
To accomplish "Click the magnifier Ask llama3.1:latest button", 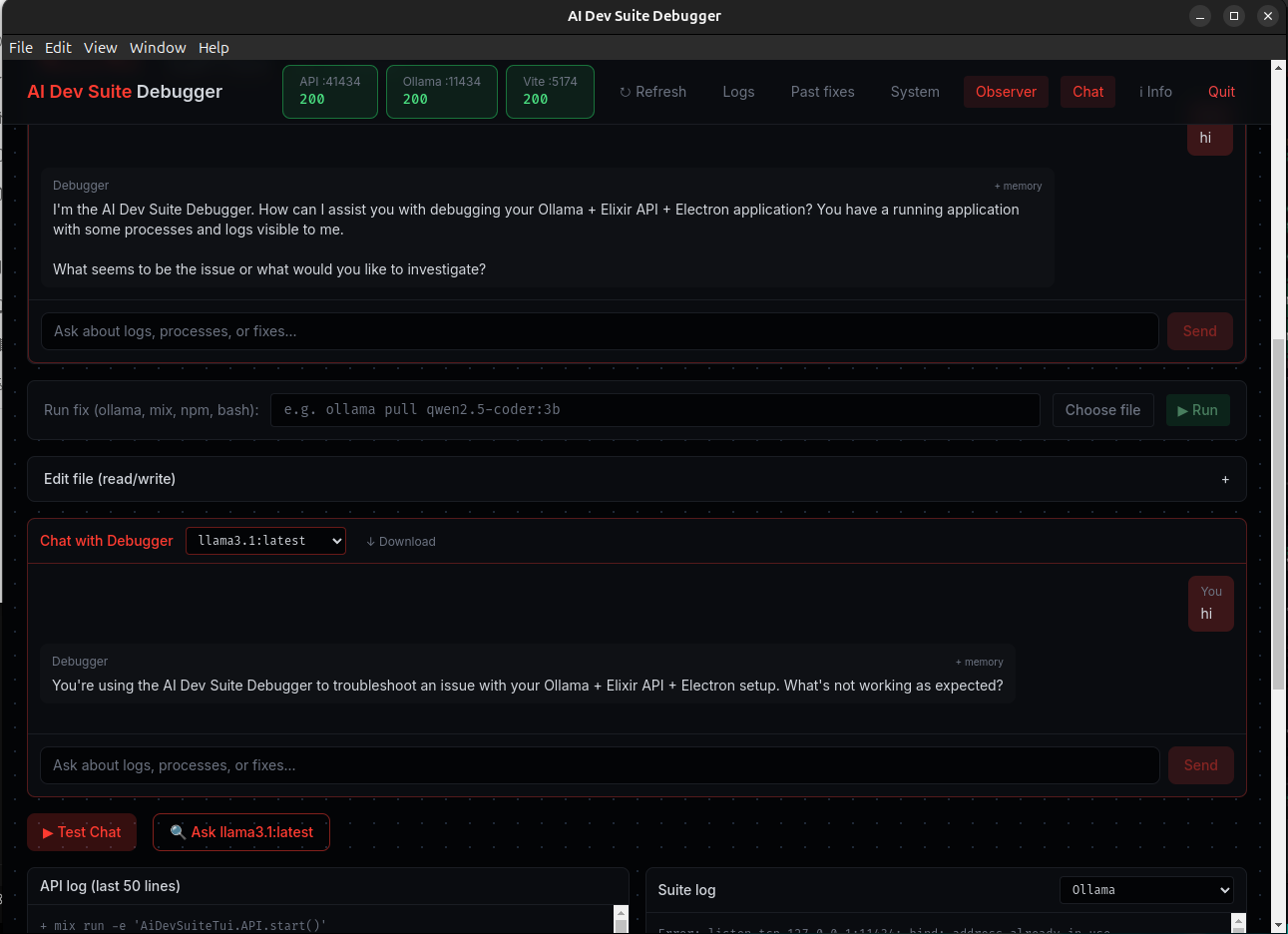I will point(240,831).
